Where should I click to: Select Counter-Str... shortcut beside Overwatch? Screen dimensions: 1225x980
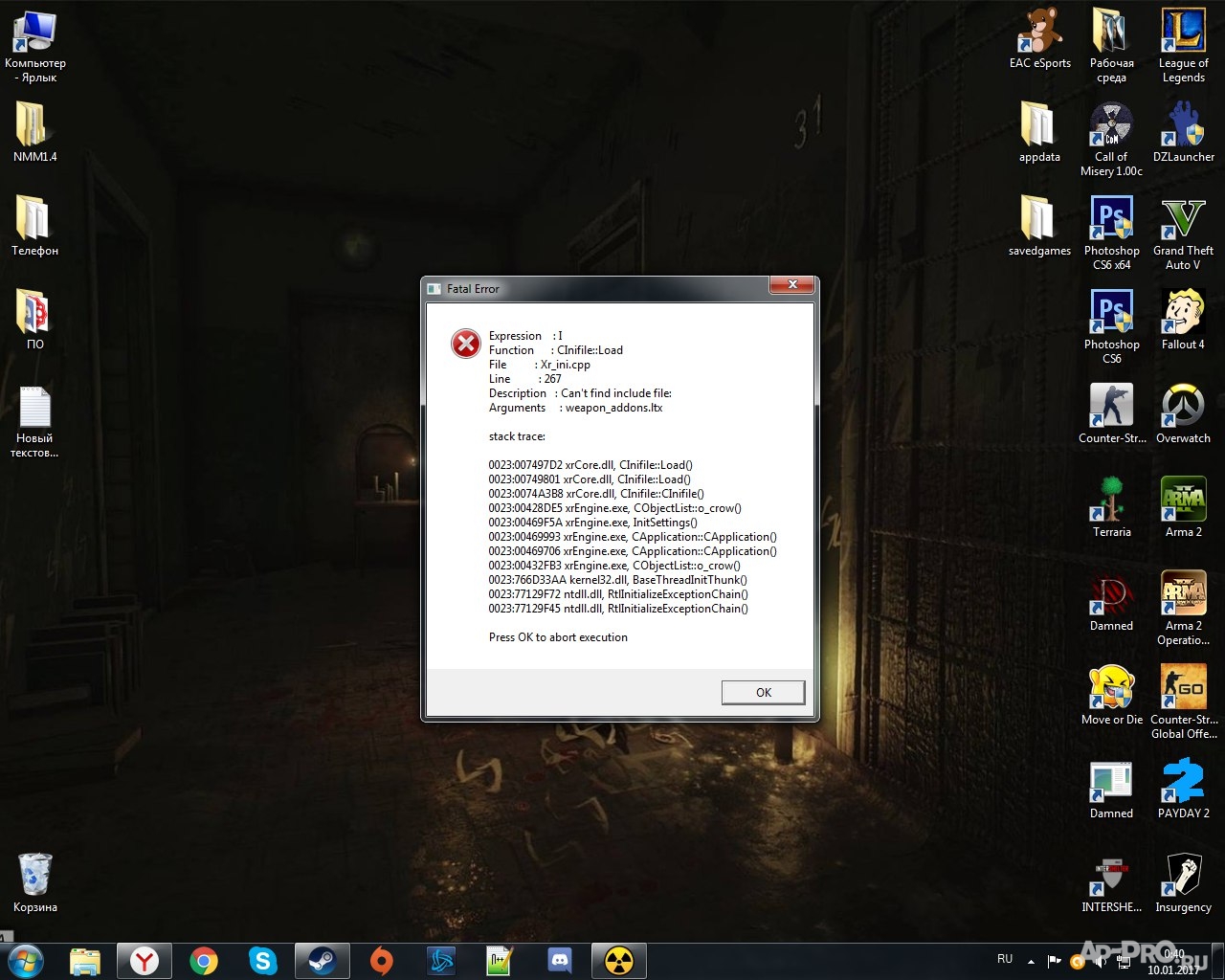click(x=1112, y=413)
